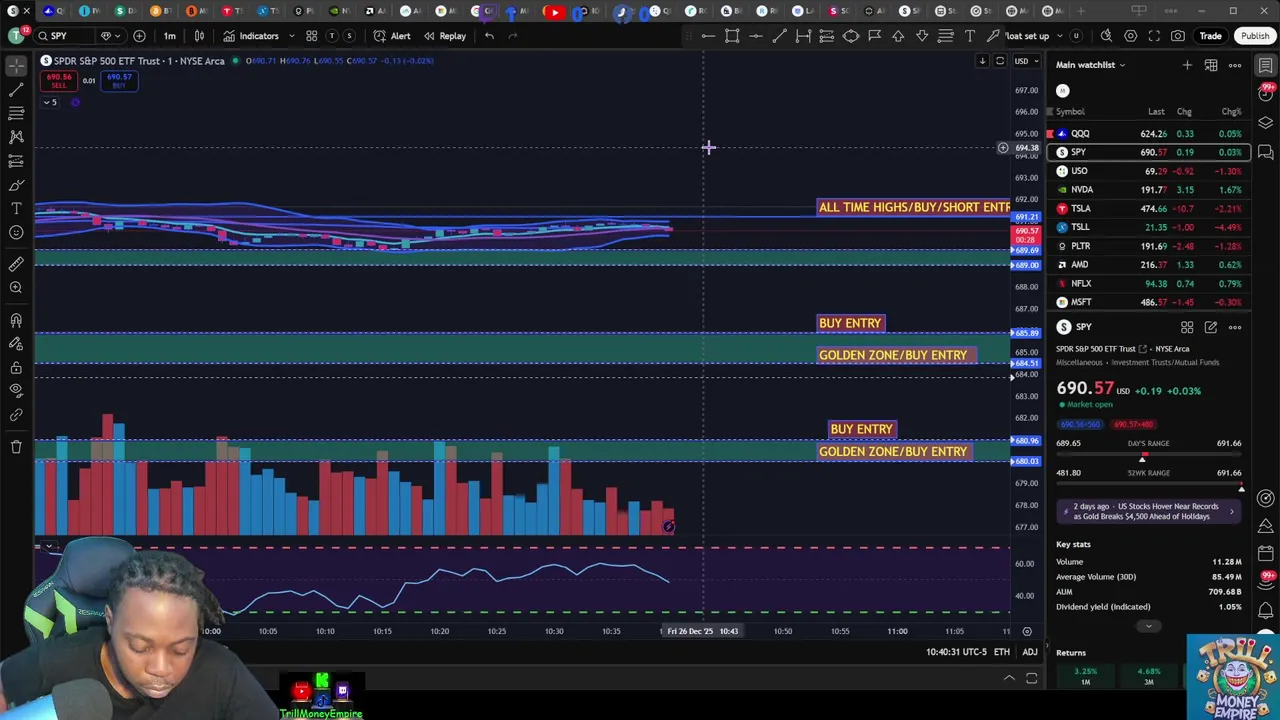Select NVDA in the watchlist
This screenshot has height=720, width=1280.
[1148, 189]
